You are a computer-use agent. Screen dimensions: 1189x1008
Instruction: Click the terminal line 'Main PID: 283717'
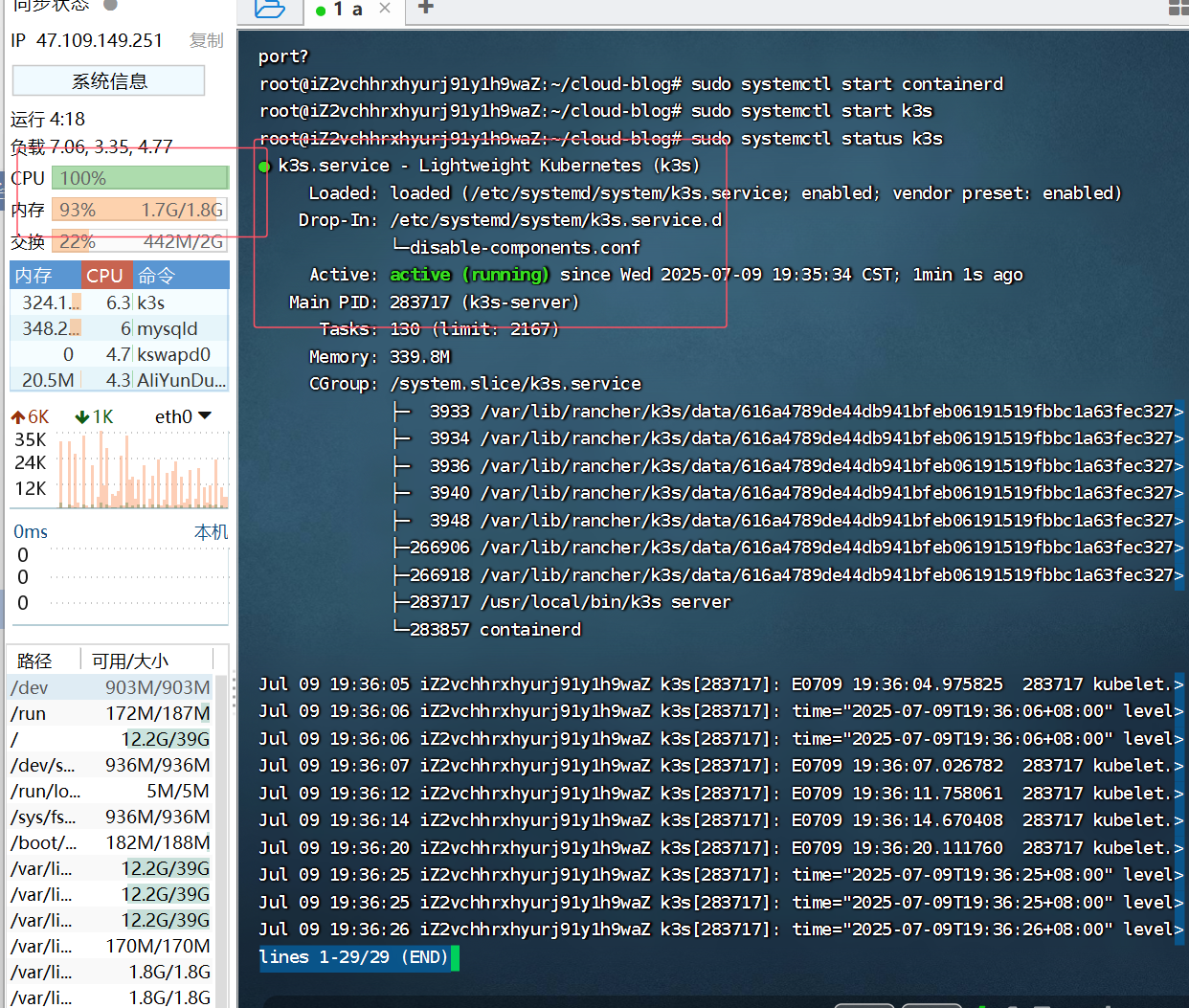point(434,302)
